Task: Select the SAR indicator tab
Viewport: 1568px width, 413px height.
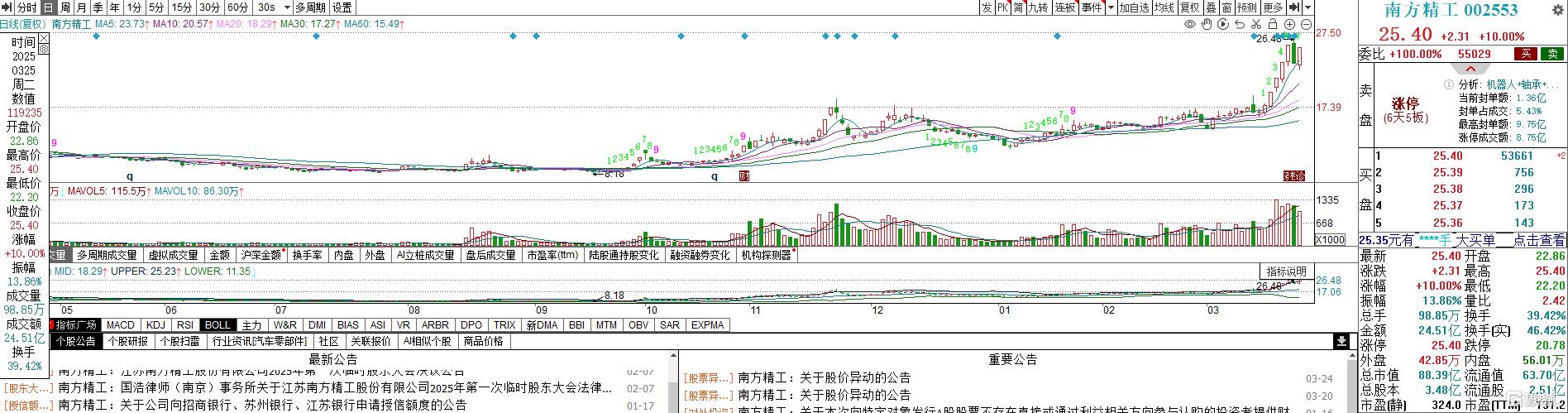Action: pos(669,324)
